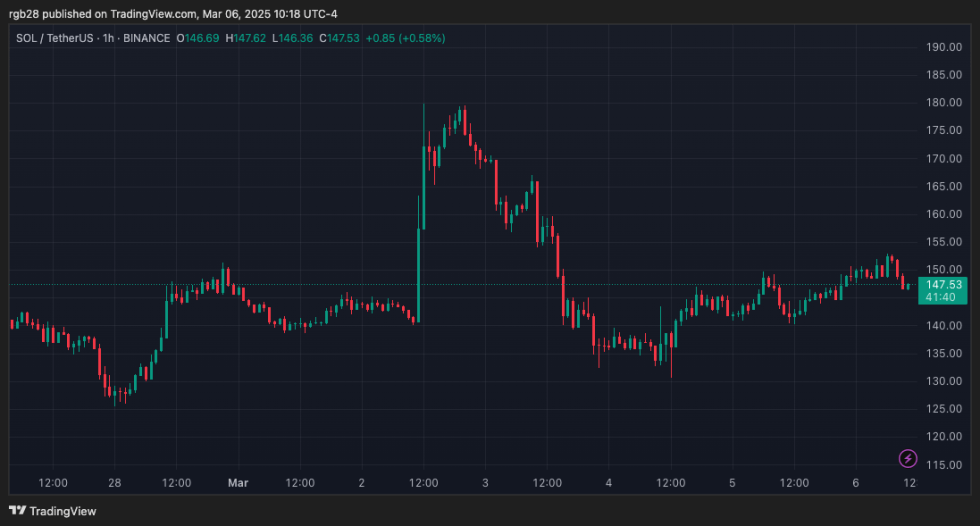Select the 28 date label on time axis
The height and width of the screenshot is (526, 980).
pos(115,483)
